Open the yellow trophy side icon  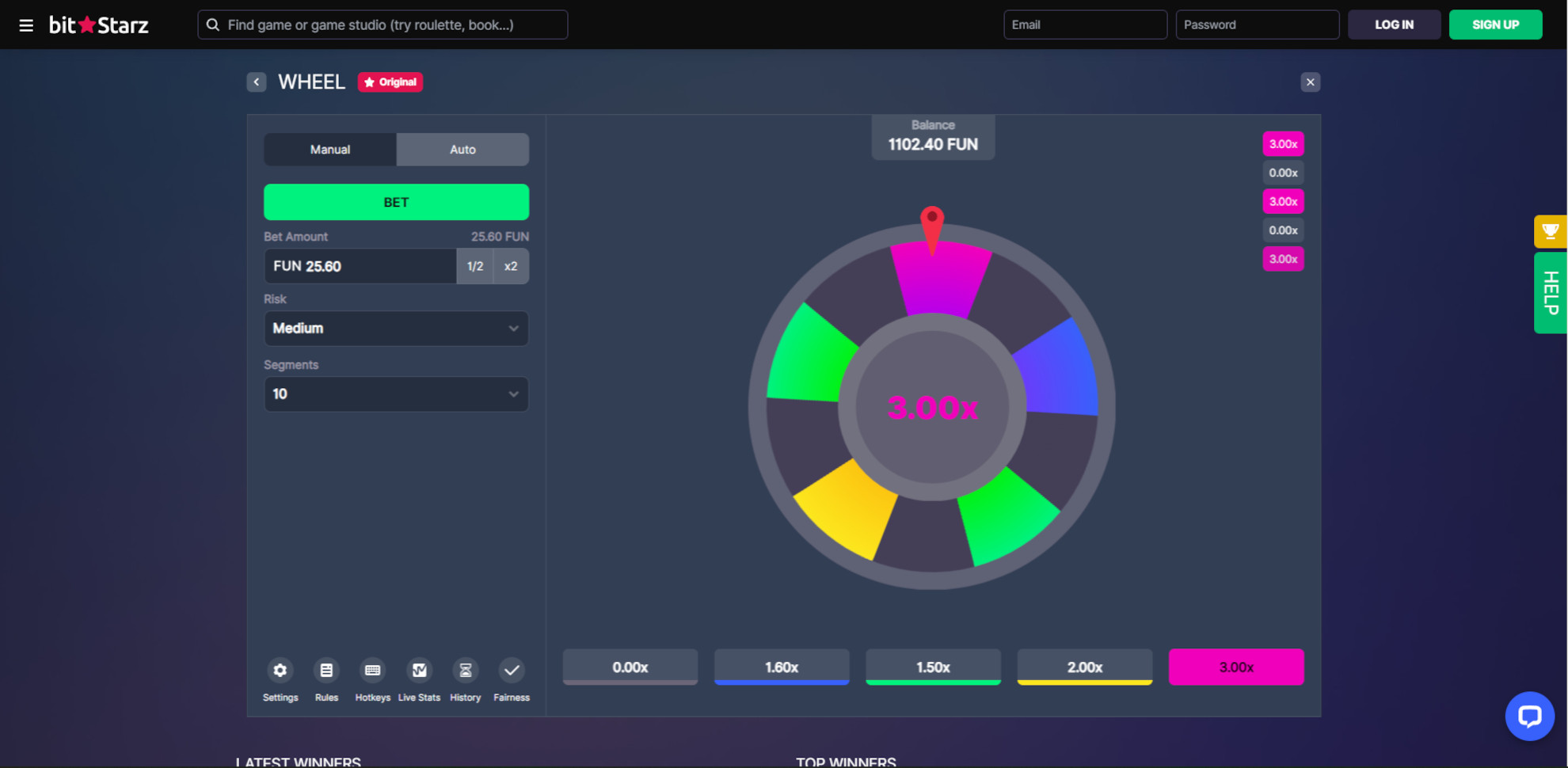pos(1550,232)
